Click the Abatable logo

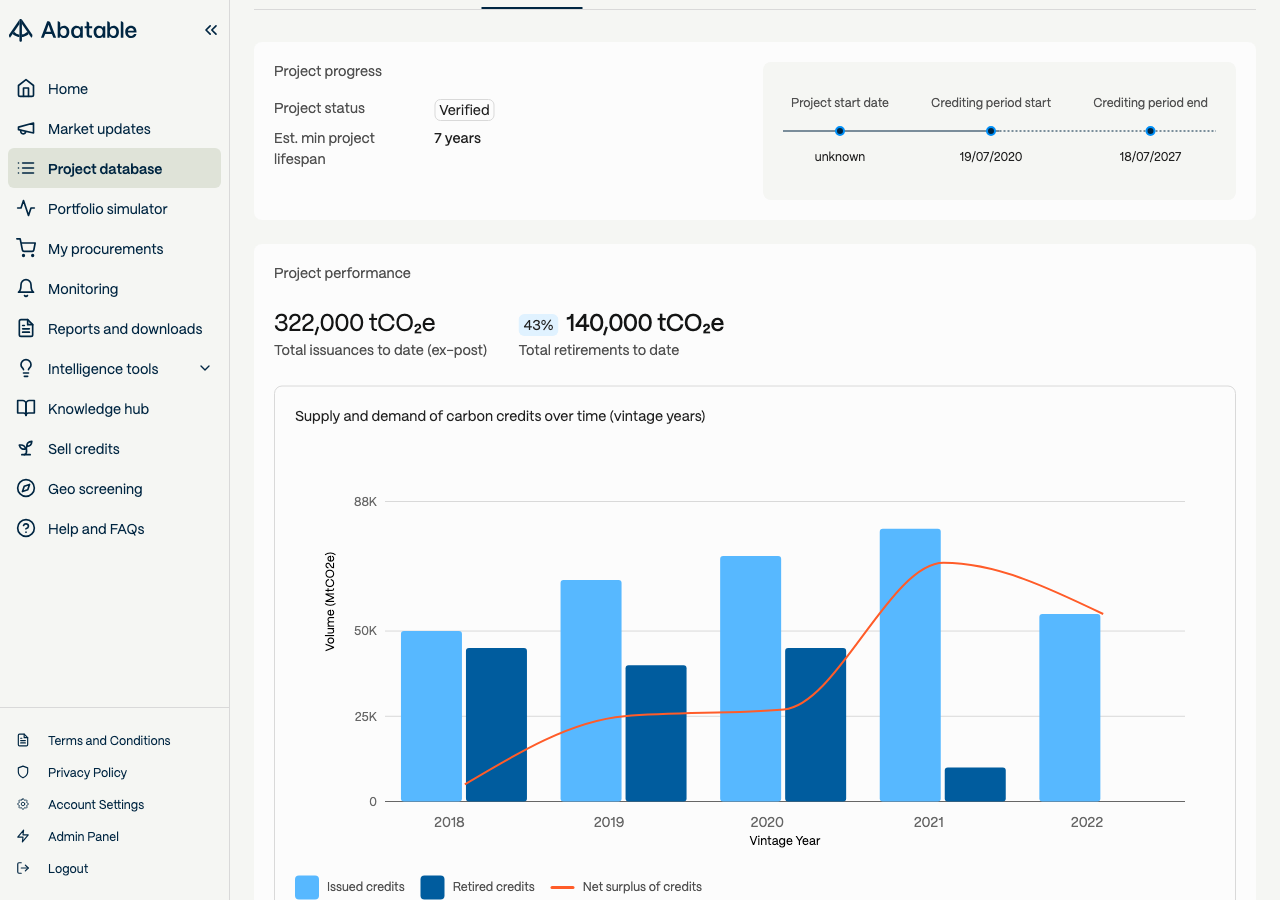73,30
